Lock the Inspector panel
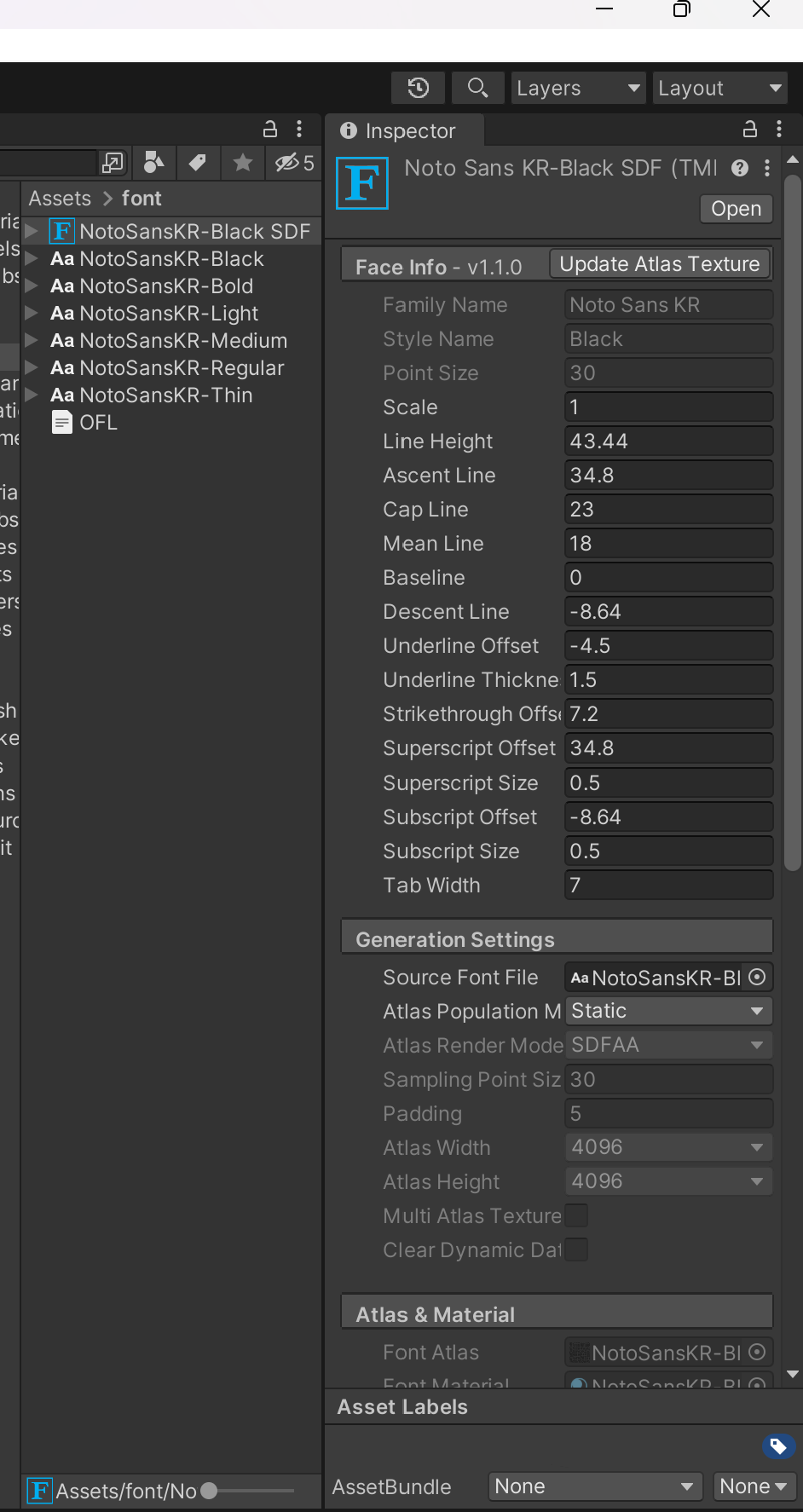 pyautogui.click(x=750, y=129)
